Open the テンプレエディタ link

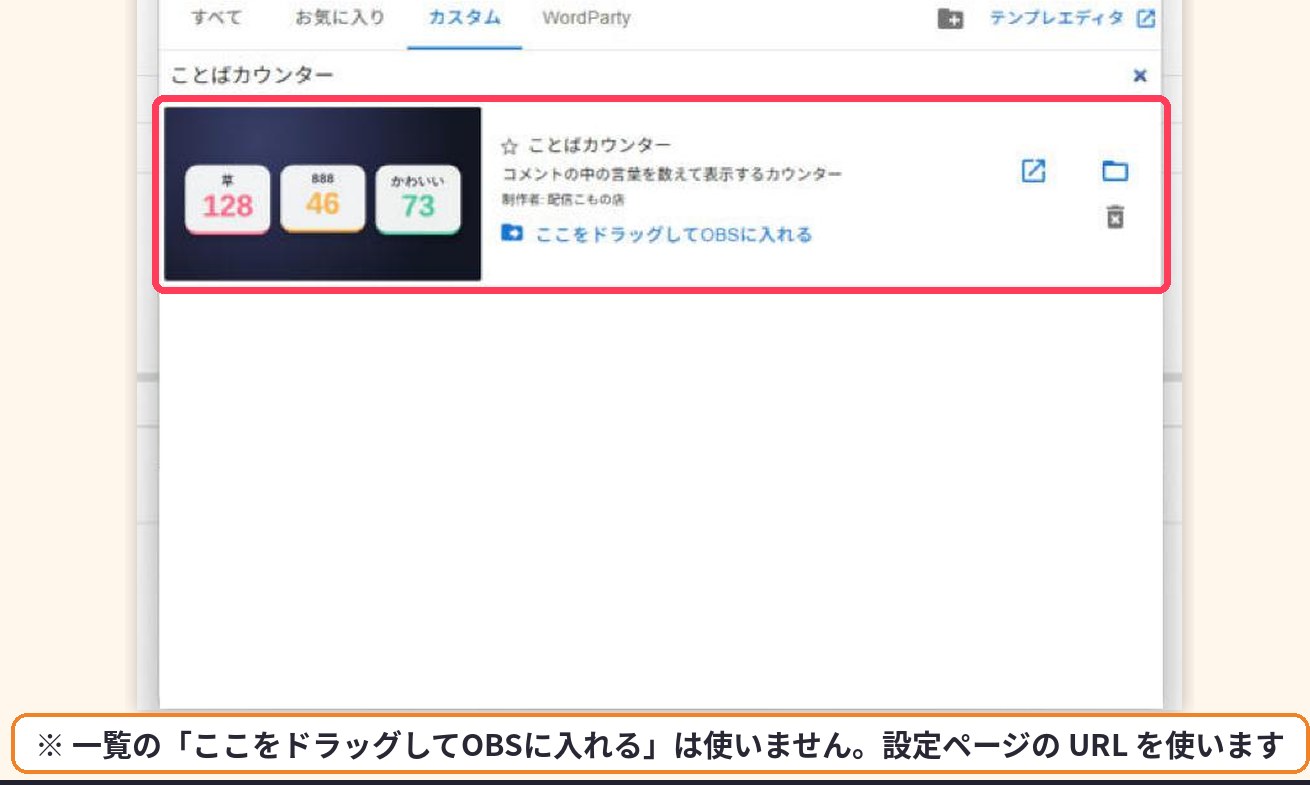(x=1056, y=18)
